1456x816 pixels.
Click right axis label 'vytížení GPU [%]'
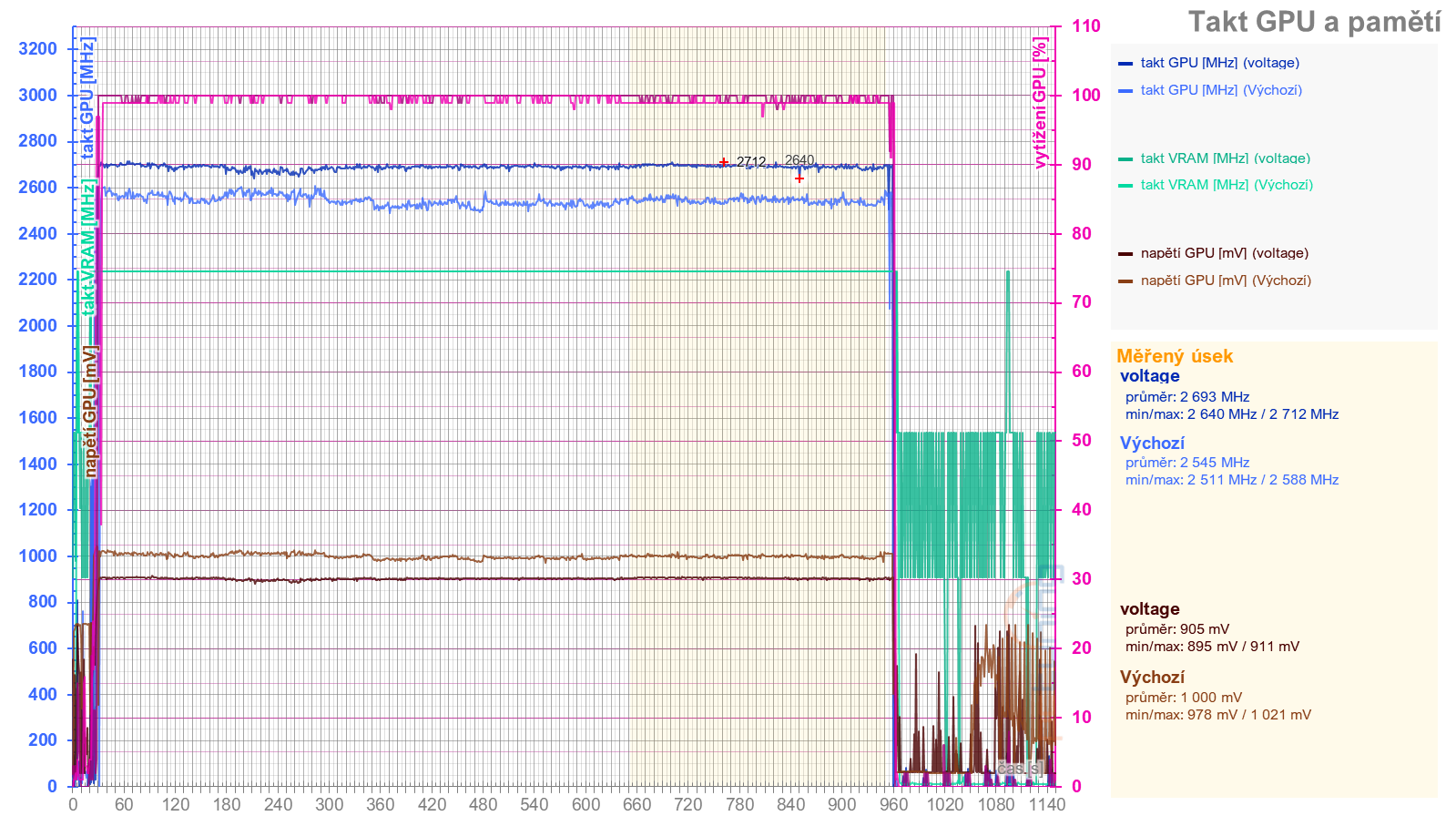tap(1040, 102)
